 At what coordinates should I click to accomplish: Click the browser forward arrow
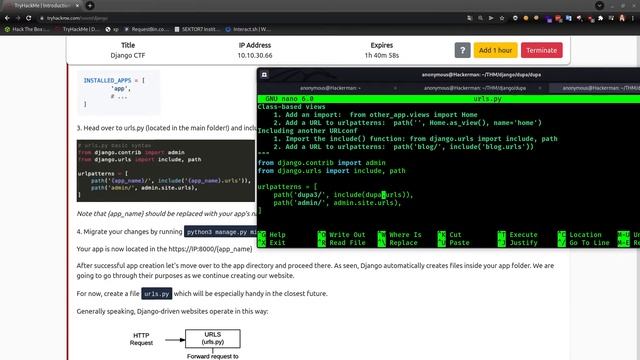point(18,18)
